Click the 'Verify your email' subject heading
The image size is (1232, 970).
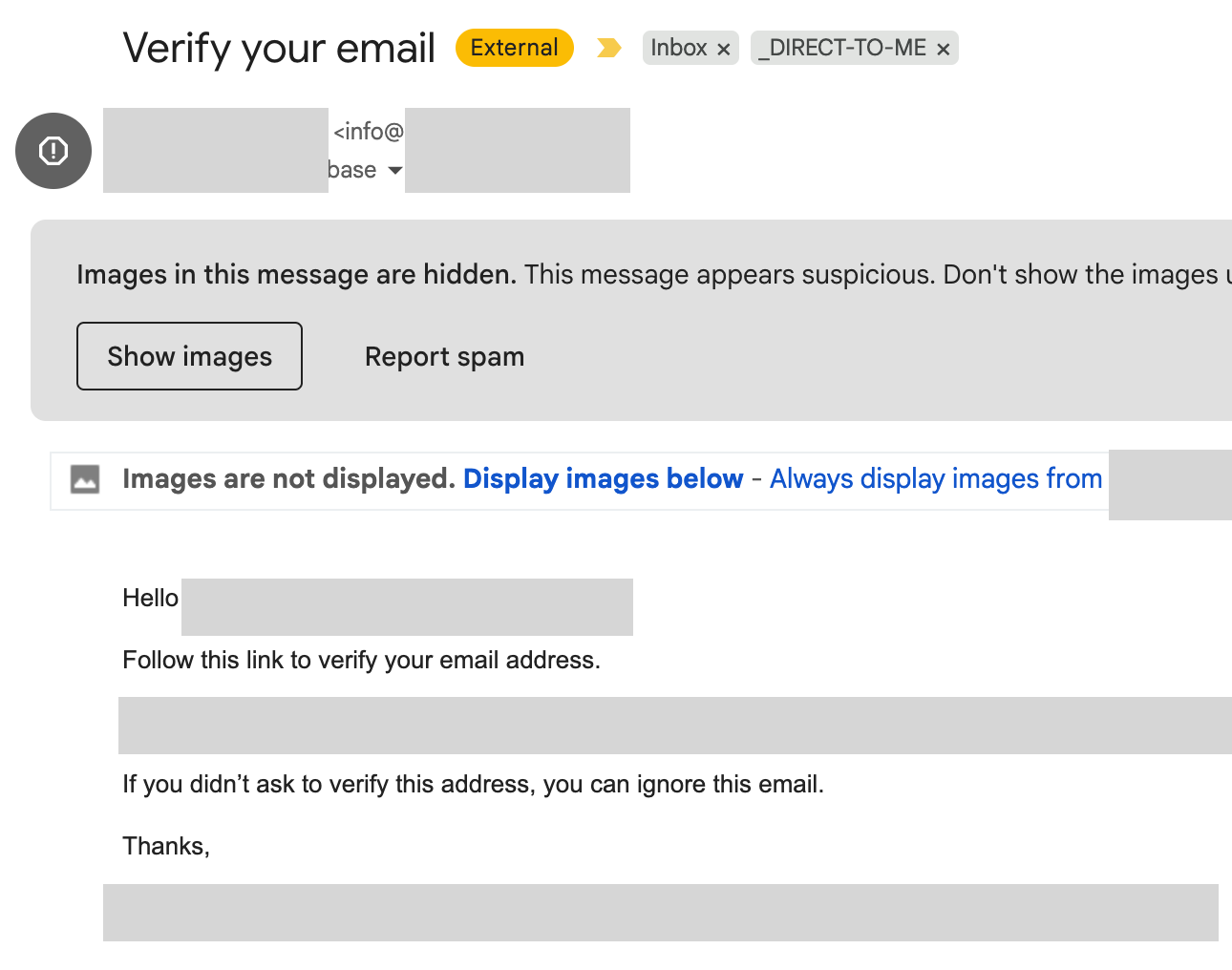[279, 48]
